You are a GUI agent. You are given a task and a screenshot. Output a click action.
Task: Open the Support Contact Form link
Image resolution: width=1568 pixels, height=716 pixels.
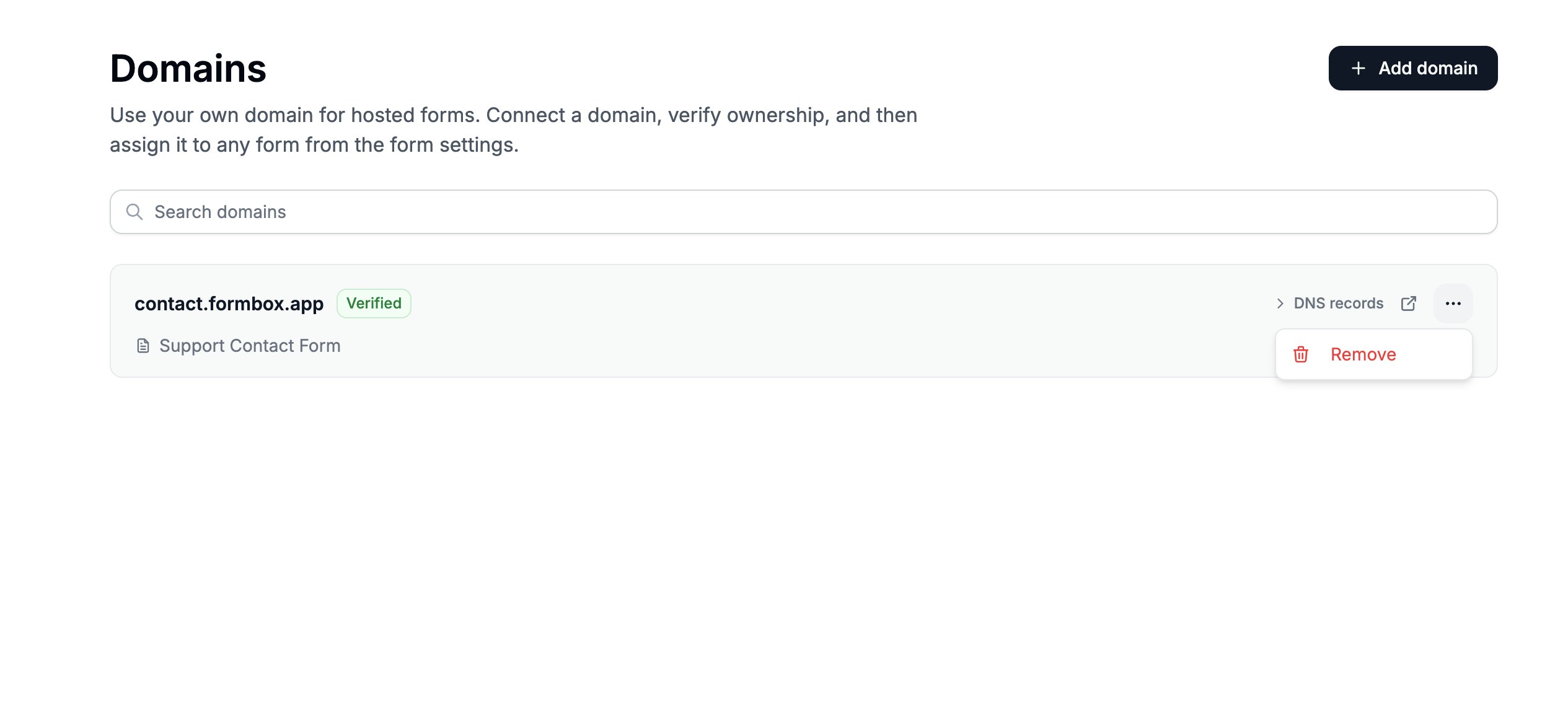[x=250, y=346]
